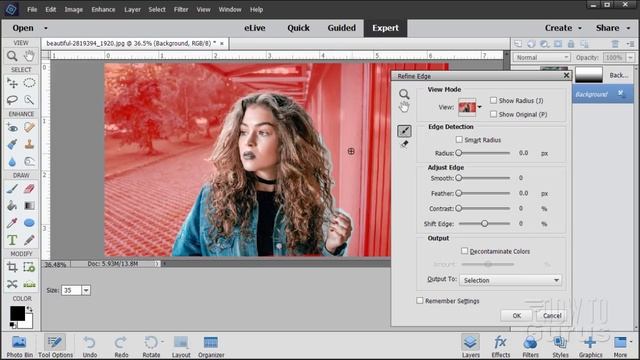Click the foreground black color swatch
The width and height of the screenshot is (640, 360).
click(17, 313)
